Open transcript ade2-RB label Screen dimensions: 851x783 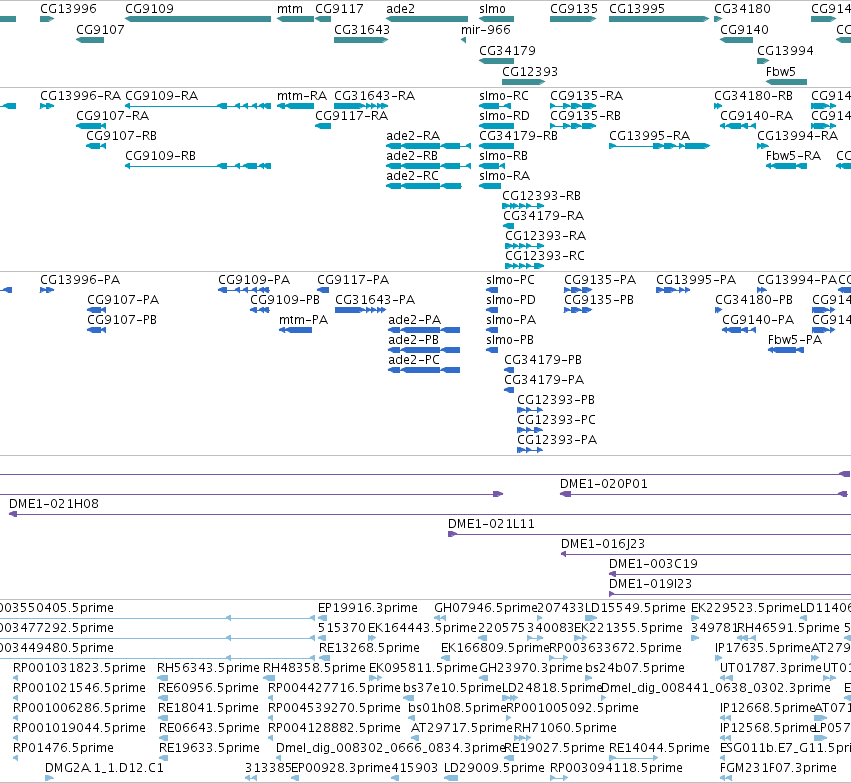412,156
